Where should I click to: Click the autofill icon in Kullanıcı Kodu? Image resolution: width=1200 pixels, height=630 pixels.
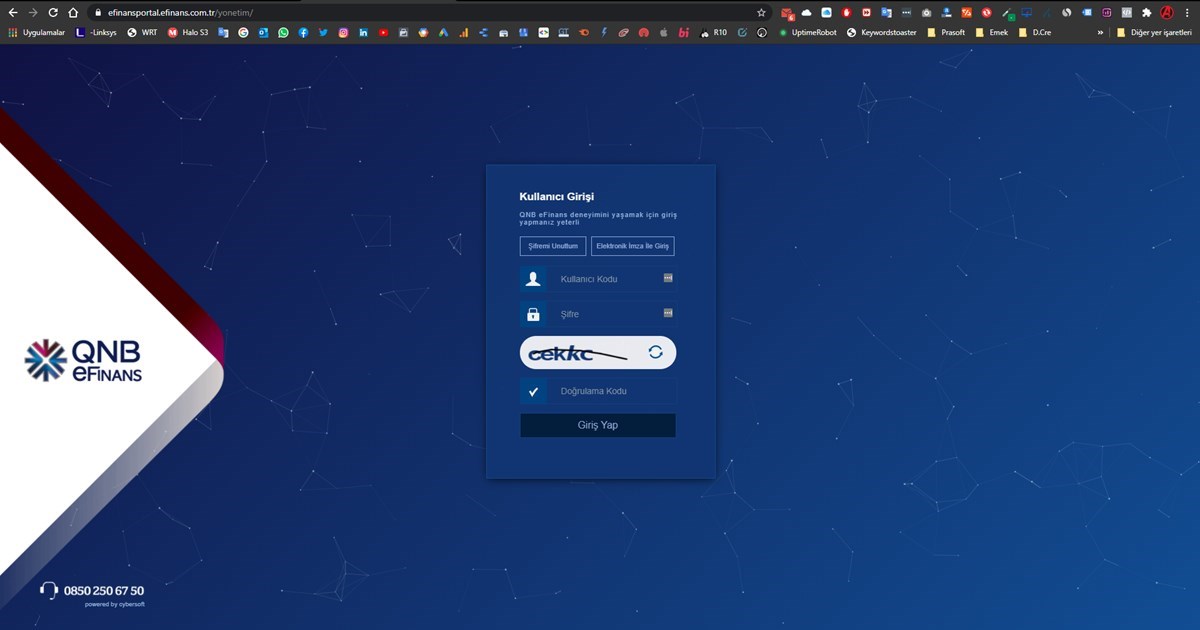pos(668,278)
